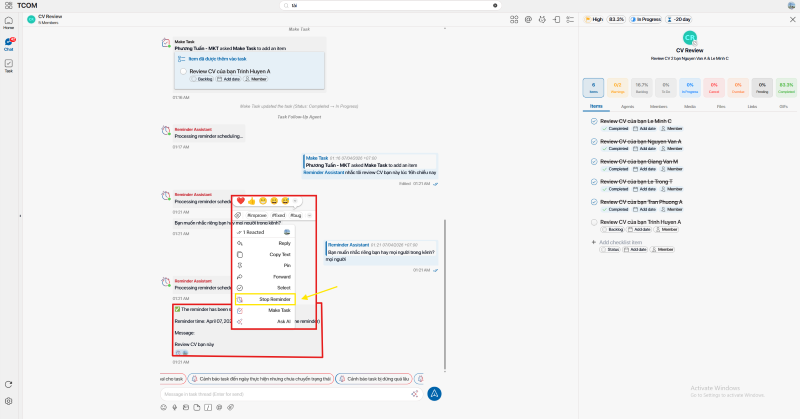Click the task list icon in chat header
Viewport: 800px width, 419px height.
coord(570,19)
